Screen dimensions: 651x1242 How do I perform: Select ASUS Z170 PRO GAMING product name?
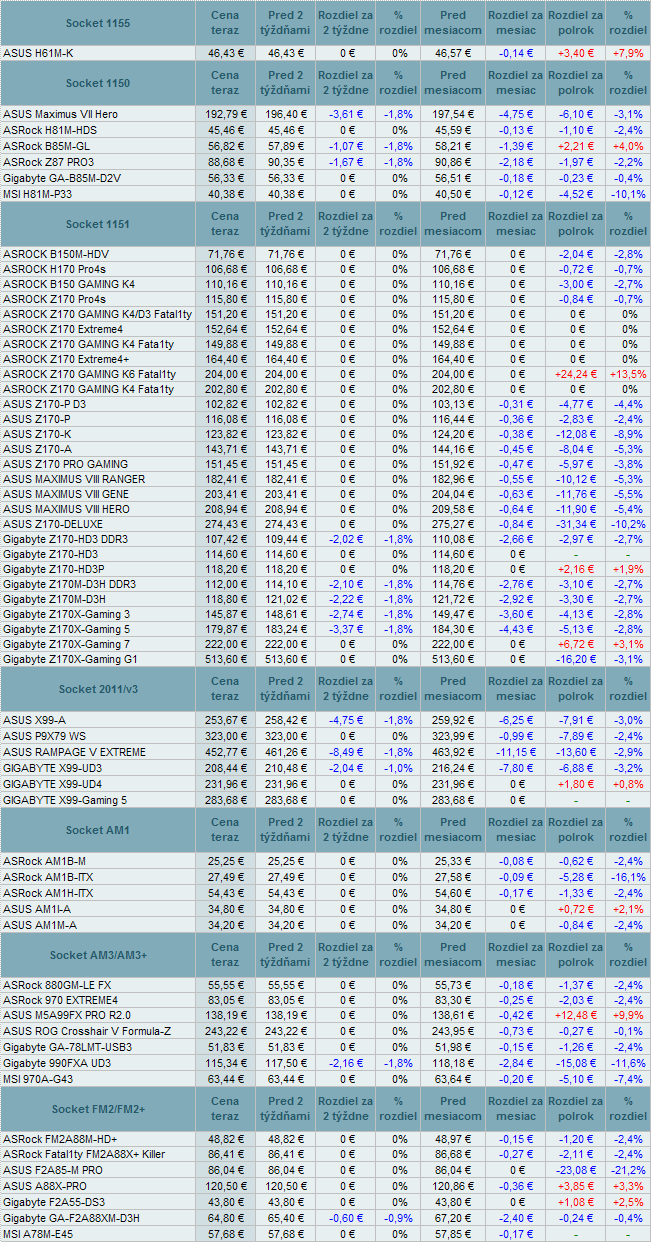pyautogui.click(x=65, y=464)
